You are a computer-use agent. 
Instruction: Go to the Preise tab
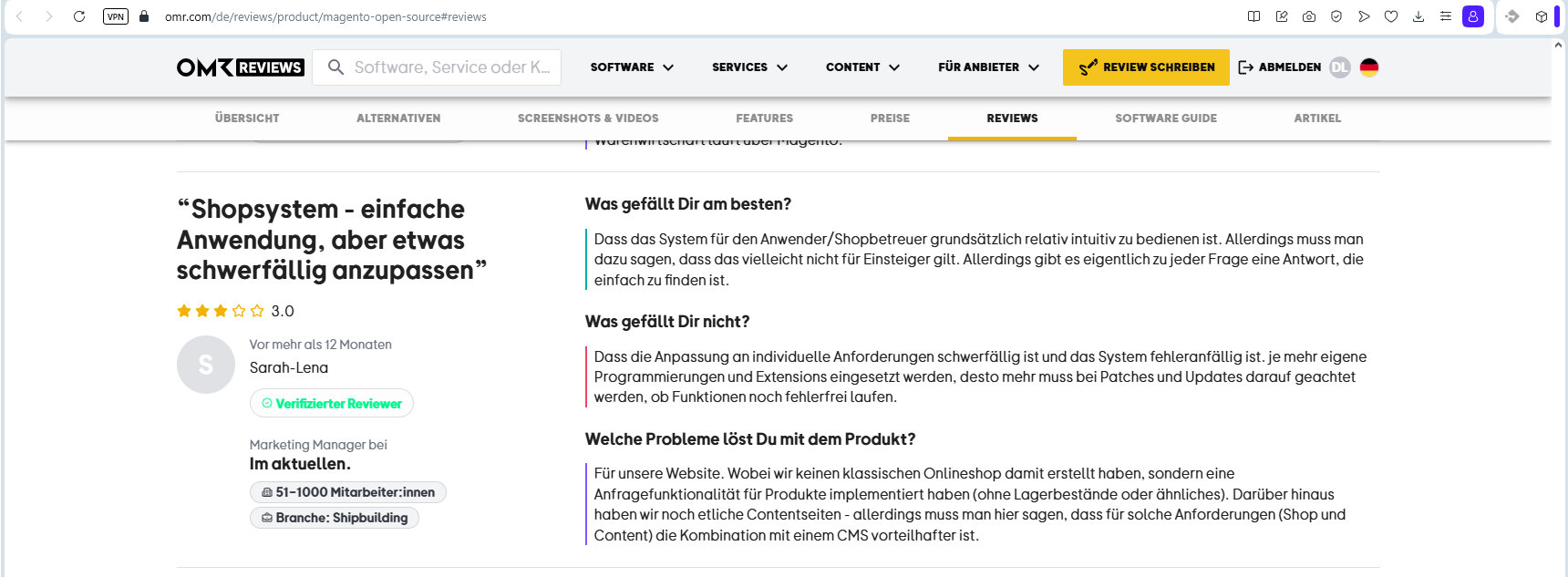click(890, 118)
